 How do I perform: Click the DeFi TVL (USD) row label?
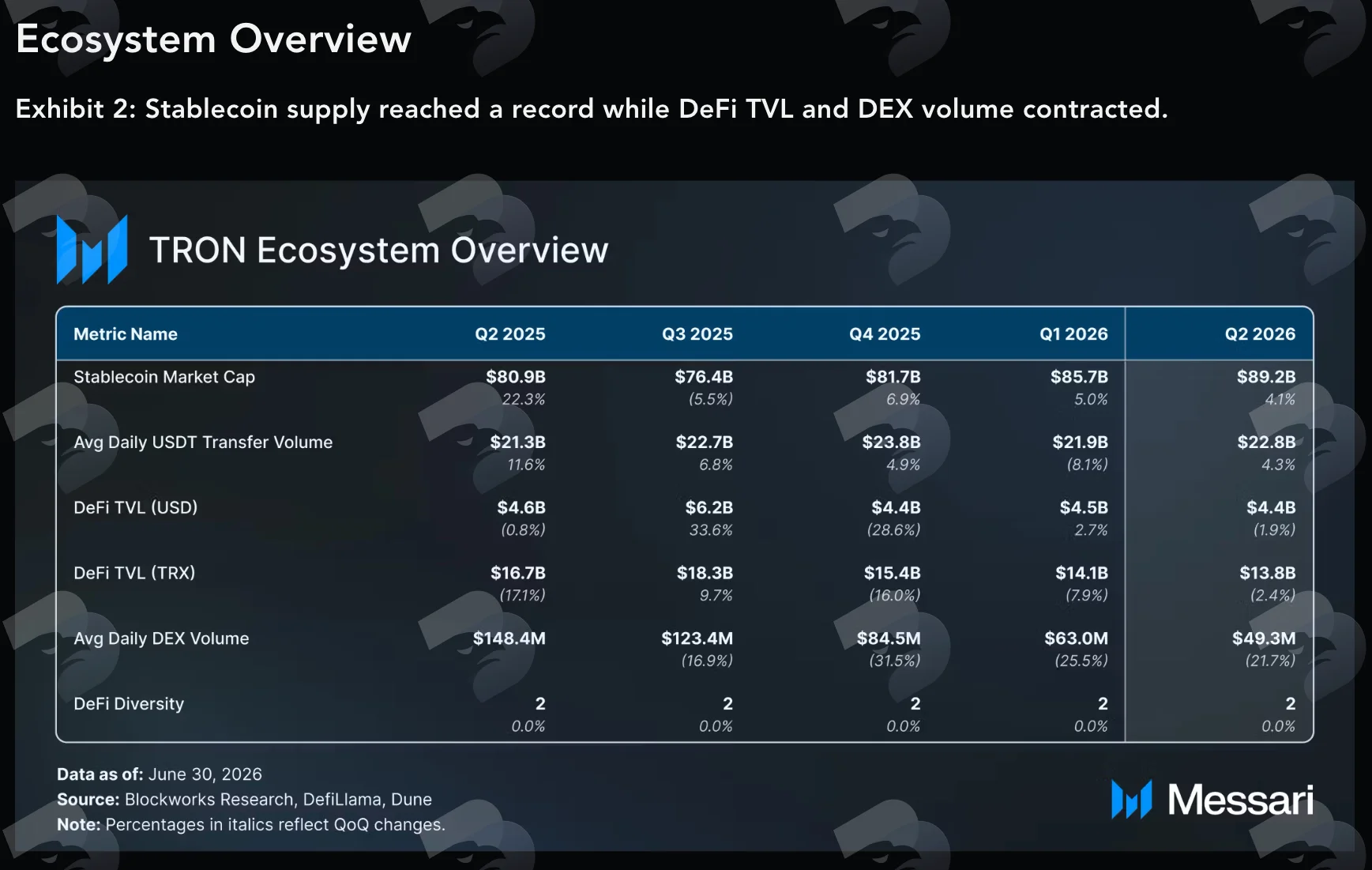pyautogui.click(x=136, y=507)
